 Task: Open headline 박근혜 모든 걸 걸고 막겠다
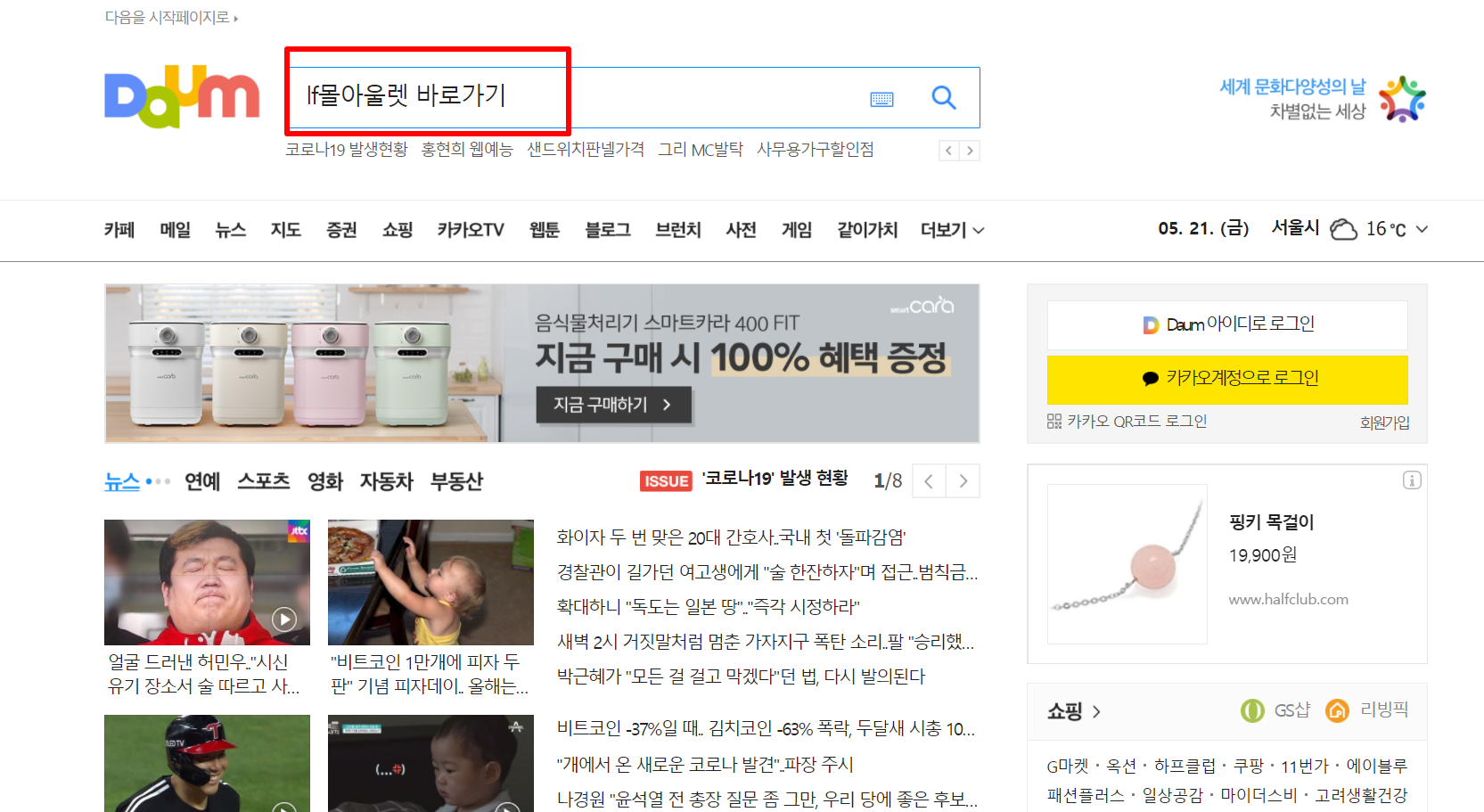[742, 677]
